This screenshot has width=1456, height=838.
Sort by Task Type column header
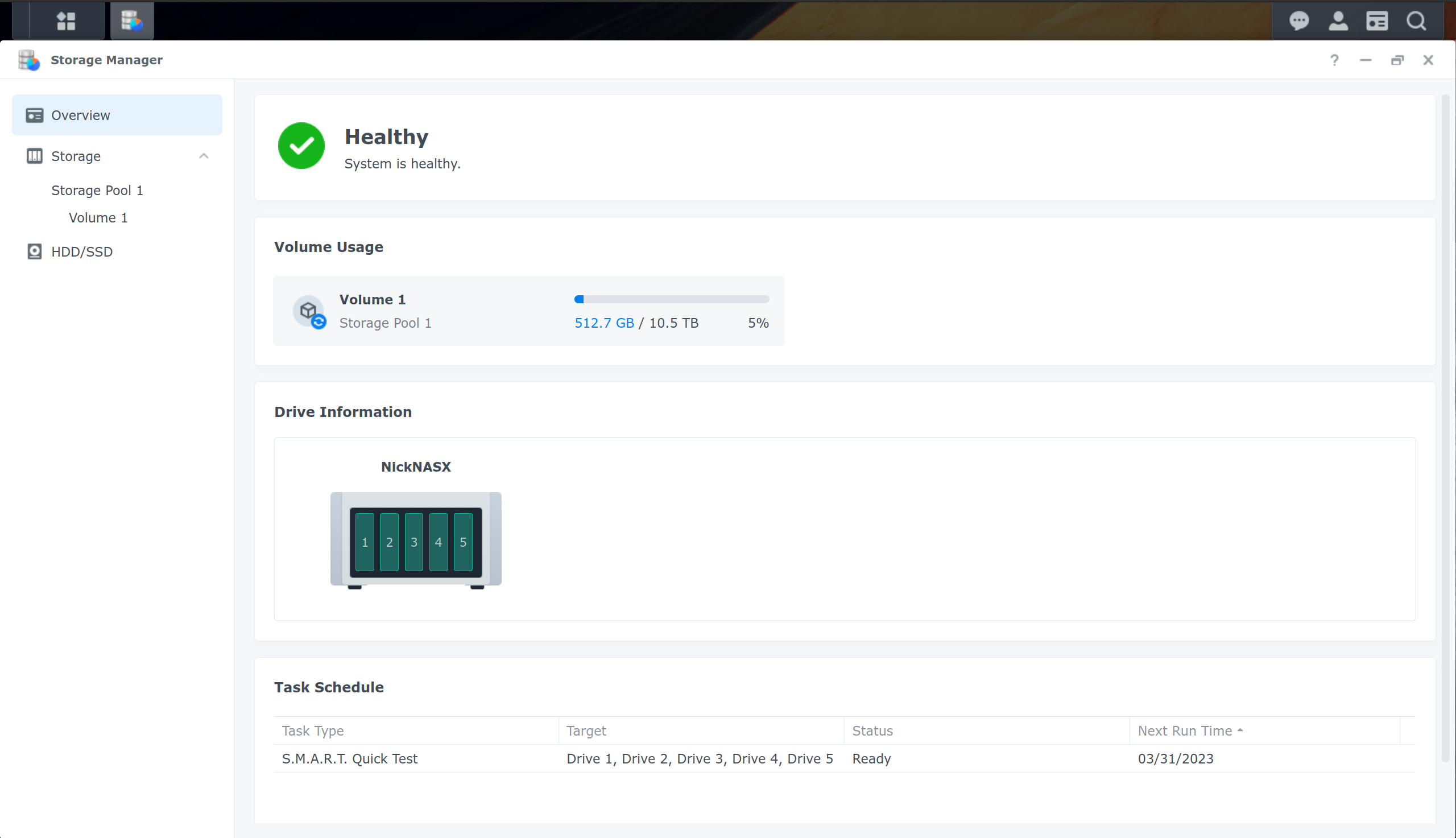(x=416, y=731)
